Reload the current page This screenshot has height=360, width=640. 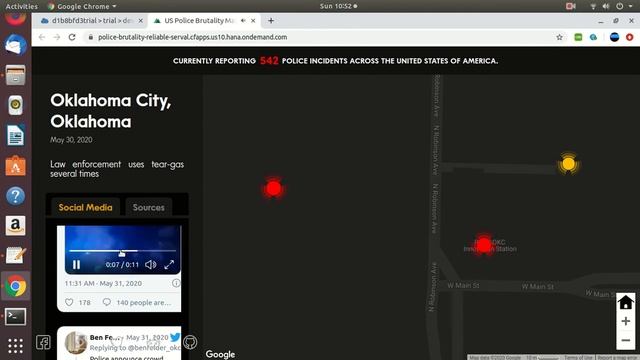point(72,37)
